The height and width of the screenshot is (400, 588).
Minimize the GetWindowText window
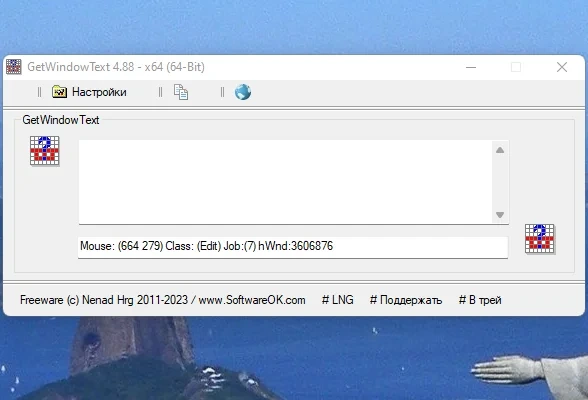click(x=471, y=67)
